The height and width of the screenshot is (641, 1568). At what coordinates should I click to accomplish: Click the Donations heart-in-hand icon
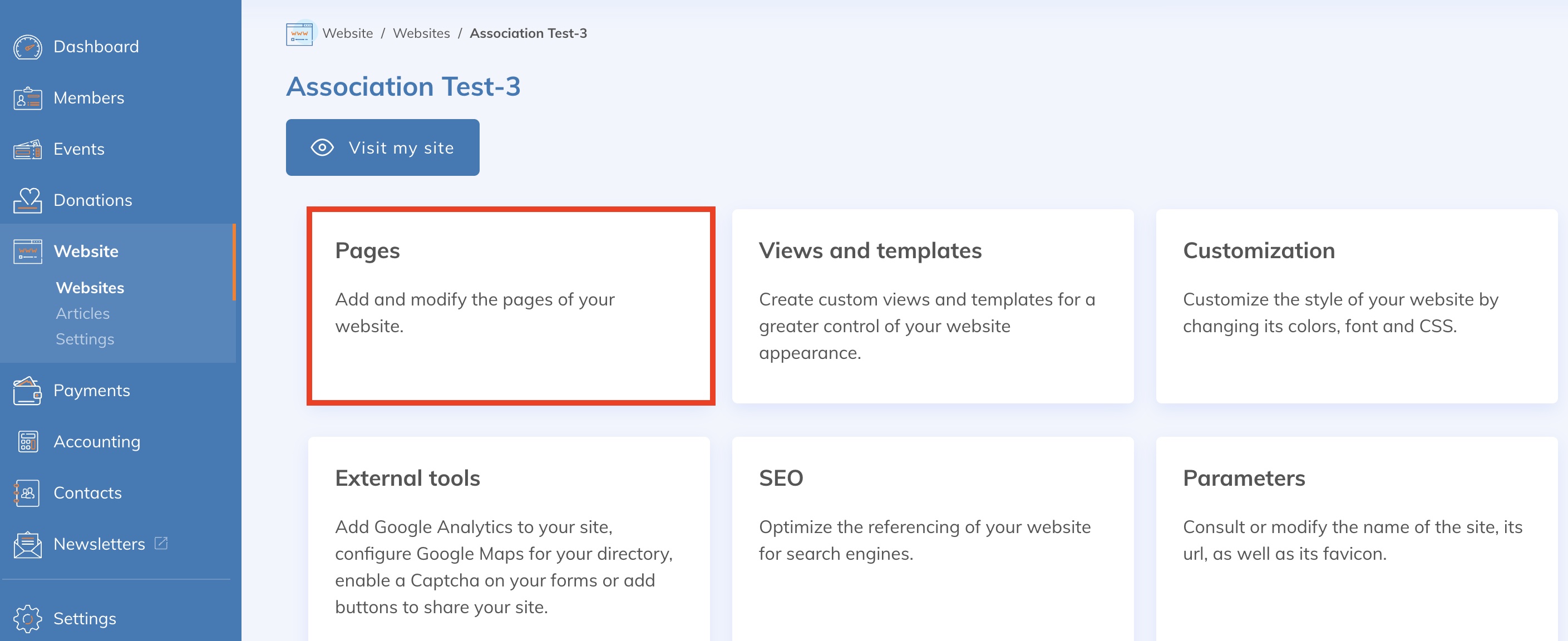coord(27,200)
